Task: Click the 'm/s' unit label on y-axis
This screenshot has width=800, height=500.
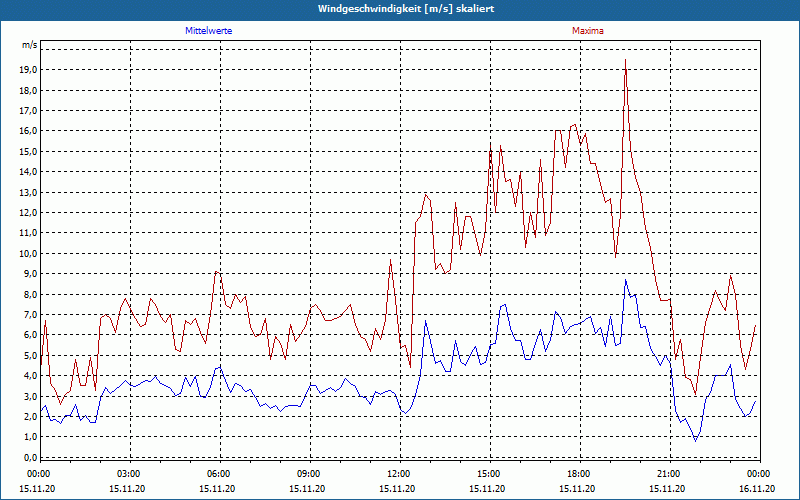Action: pyautogui.click(x=30, y=45)
